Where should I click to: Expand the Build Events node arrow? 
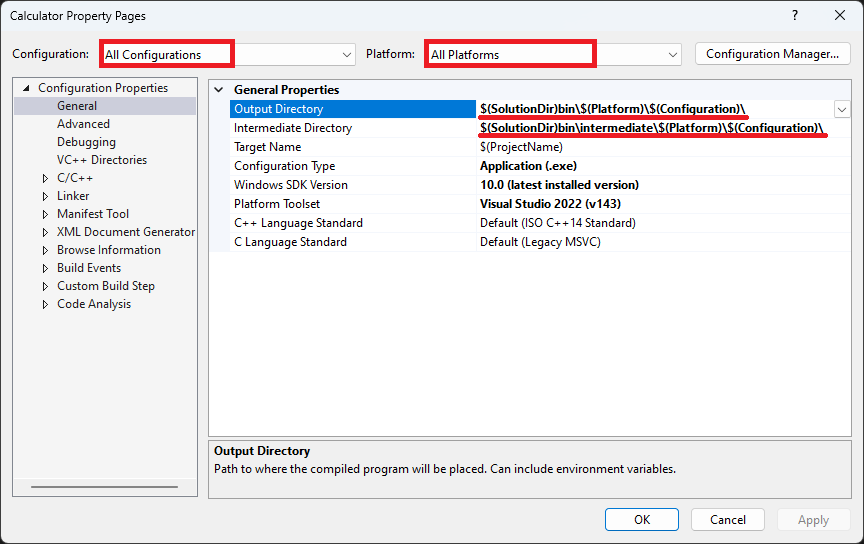(45, 268)
